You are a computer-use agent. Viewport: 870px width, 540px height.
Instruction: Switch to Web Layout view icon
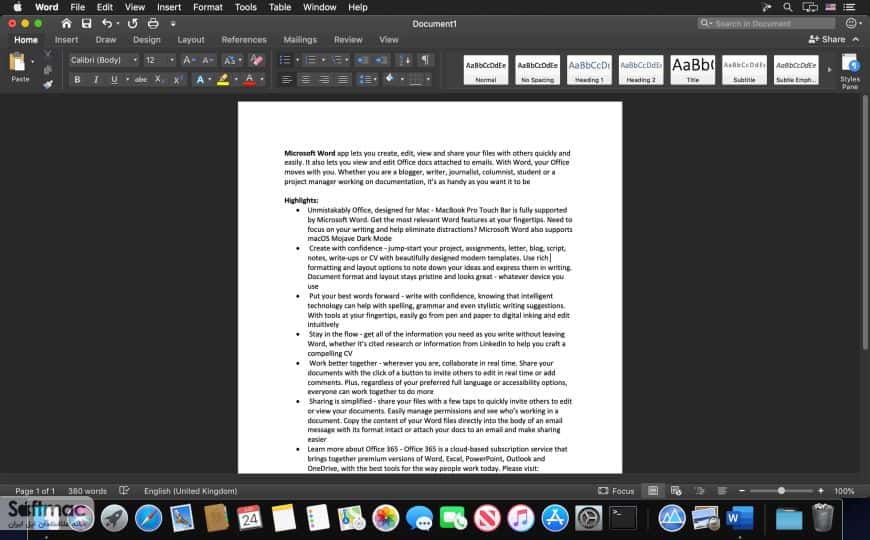676,491
